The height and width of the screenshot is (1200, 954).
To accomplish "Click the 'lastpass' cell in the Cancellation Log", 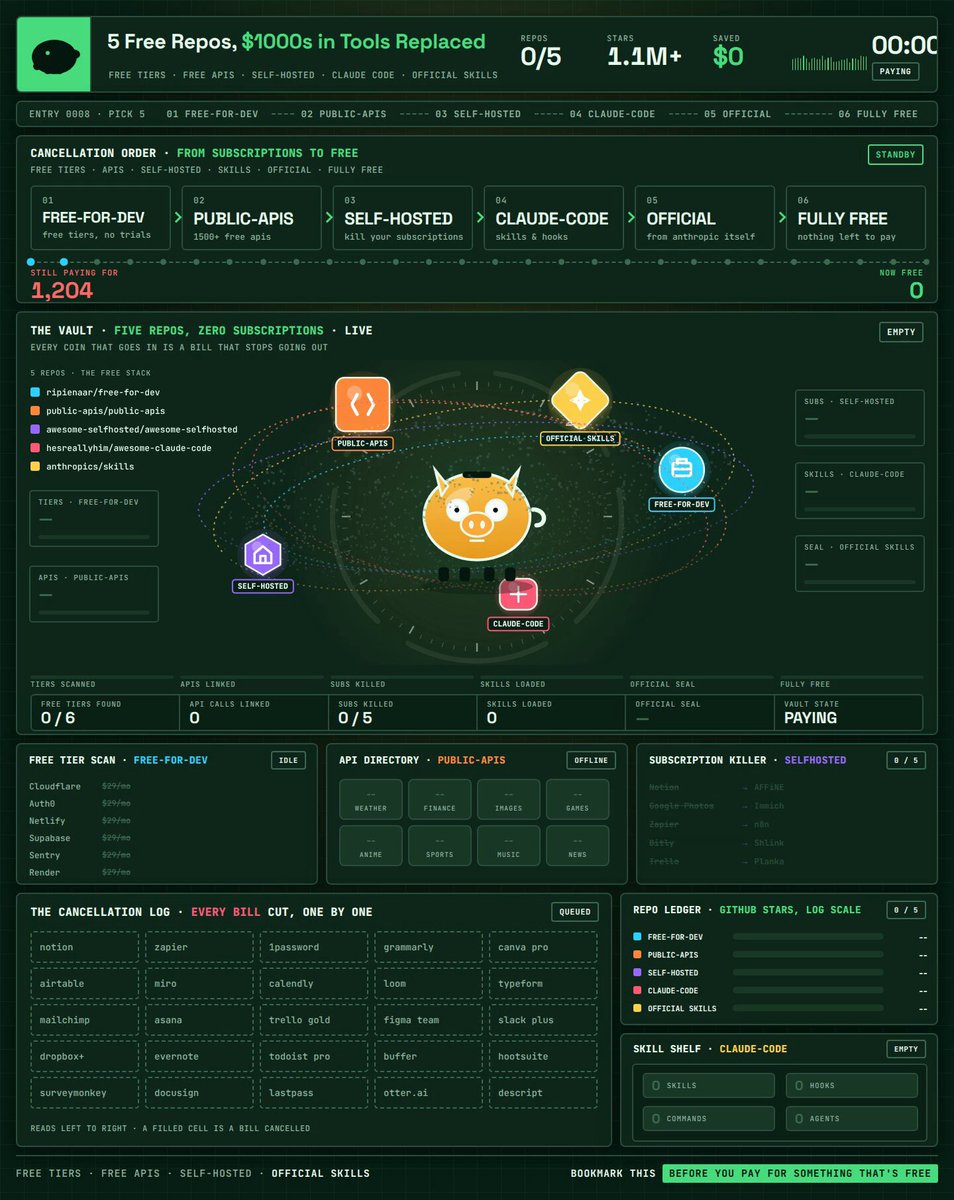I will click(314, 1093).
